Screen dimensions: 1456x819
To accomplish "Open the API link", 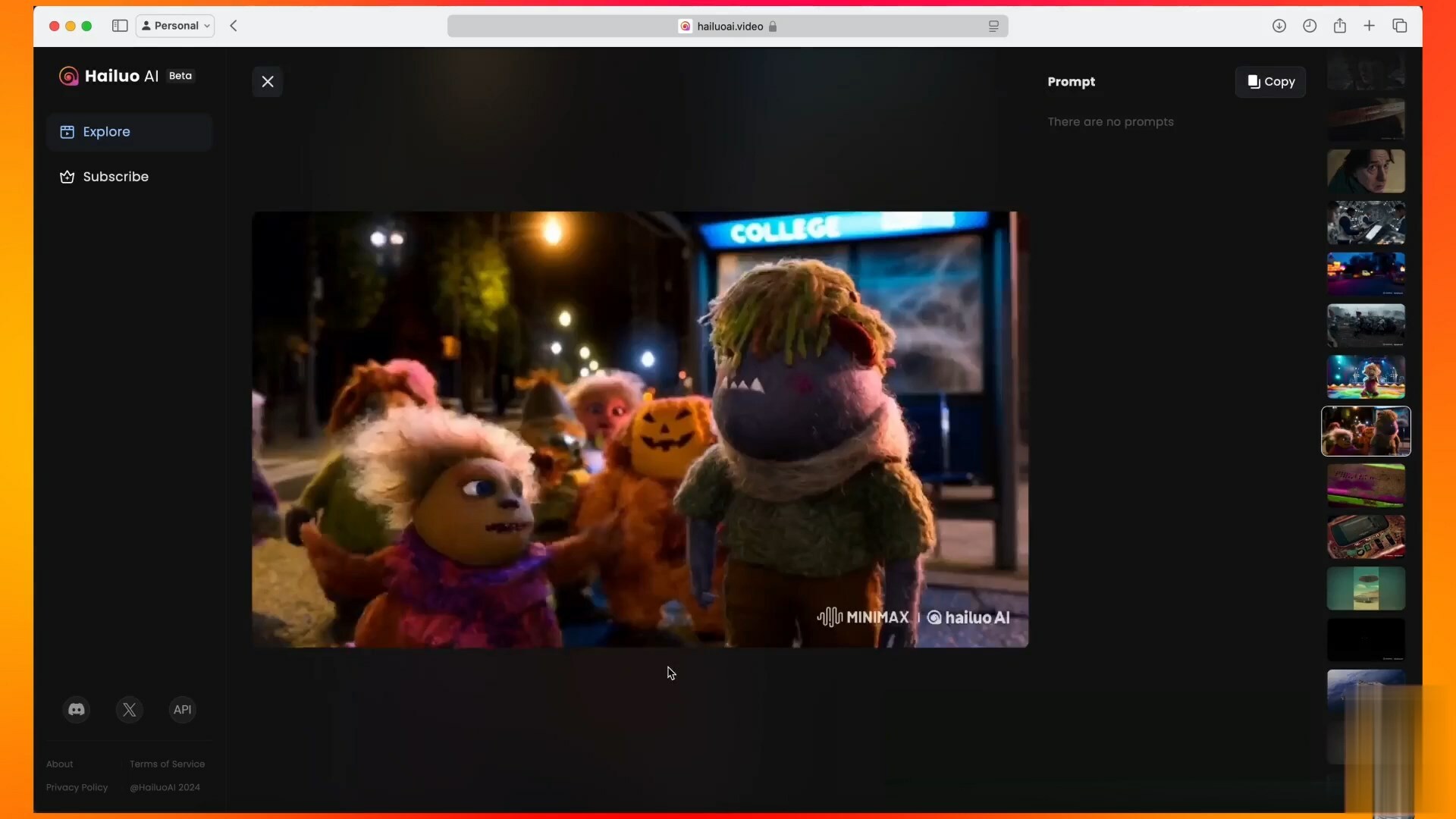I will pyautogui.click(x=182, y=710).
